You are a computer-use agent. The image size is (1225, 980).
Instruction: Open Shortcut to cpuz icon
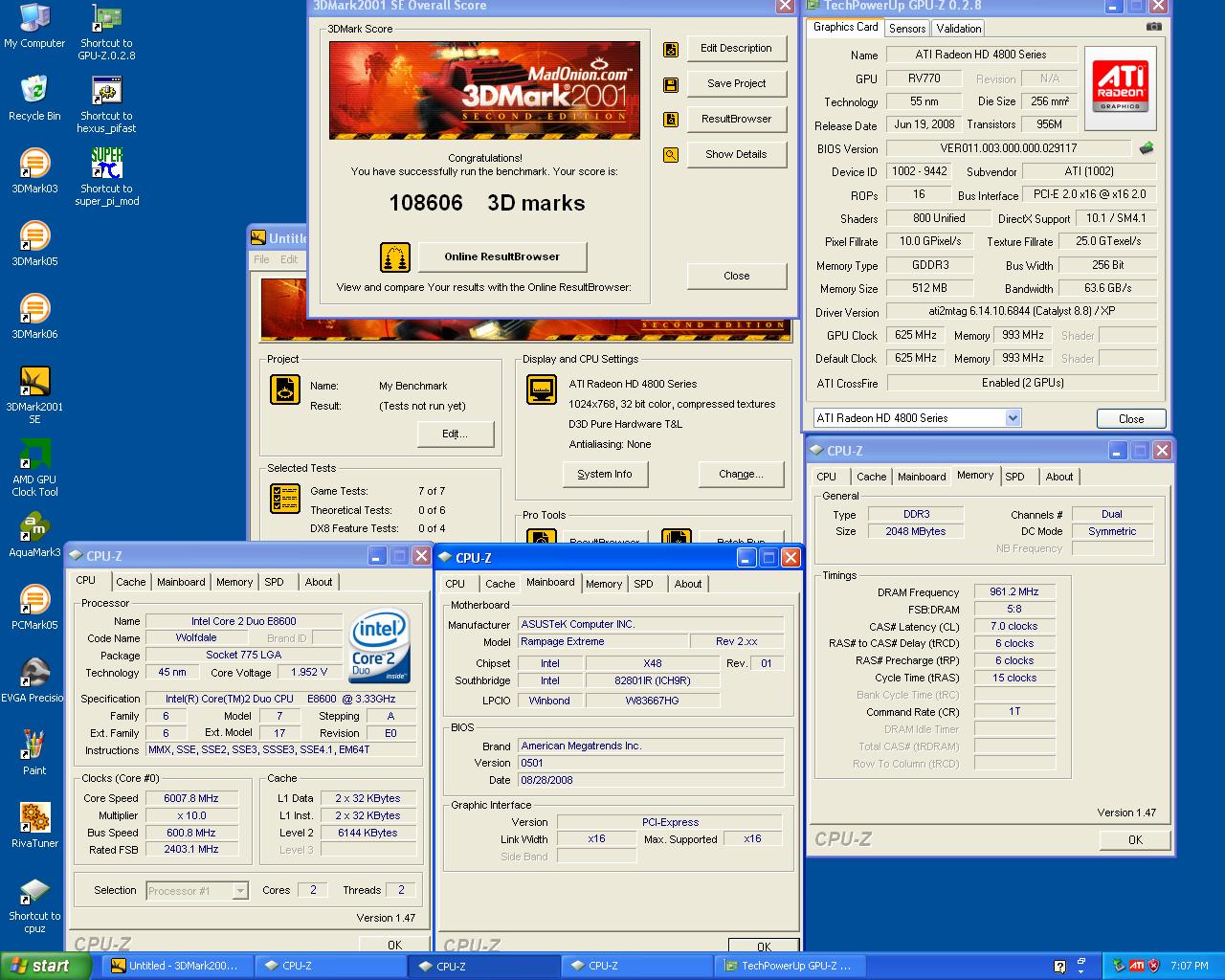click(x=34, y=905)
